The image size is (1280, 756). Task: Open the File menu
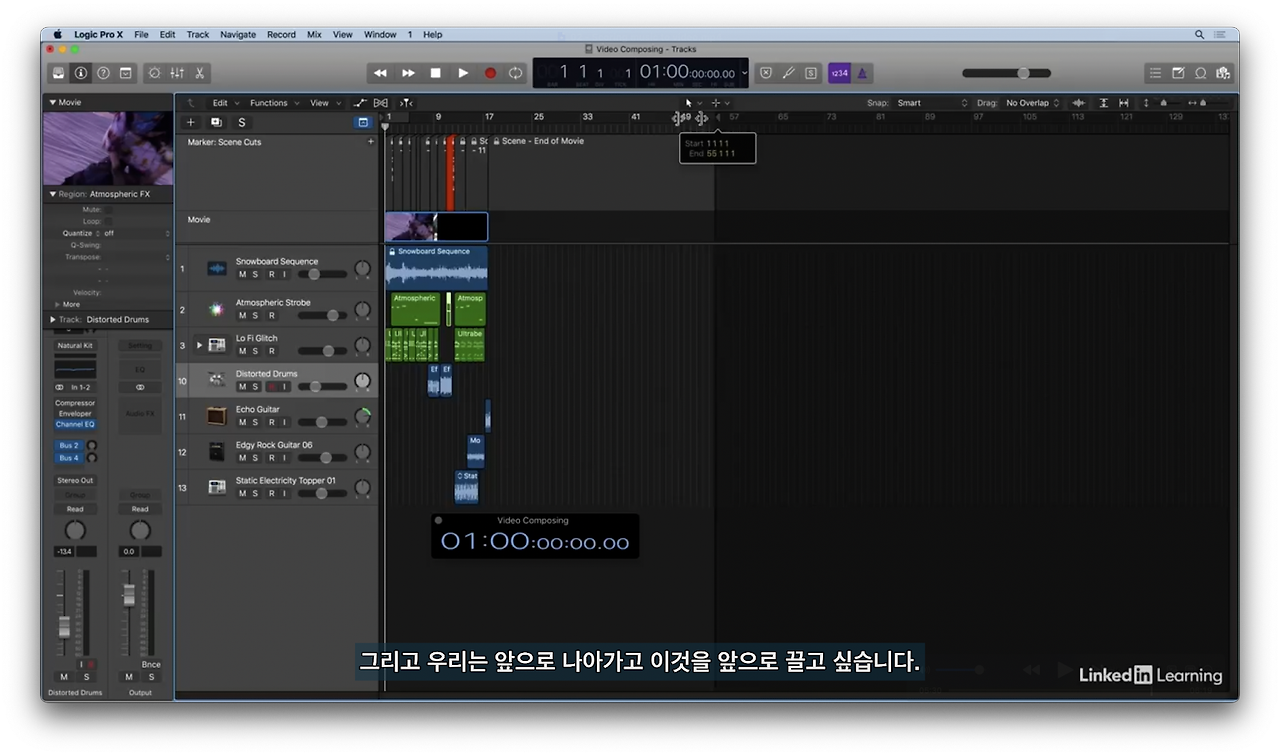pyautogui.click(x=141, y=34)
